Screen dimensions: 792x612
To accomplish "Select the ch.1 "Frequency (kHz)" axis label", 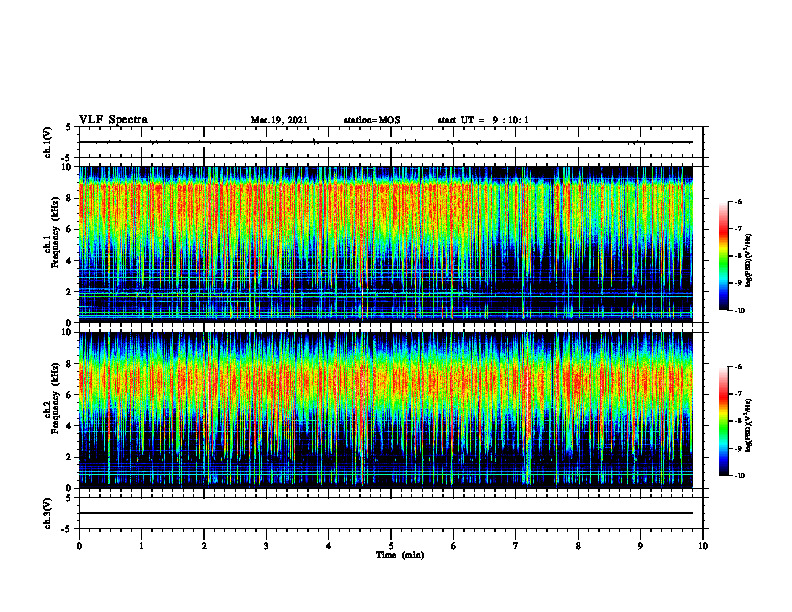I will 55,232.
